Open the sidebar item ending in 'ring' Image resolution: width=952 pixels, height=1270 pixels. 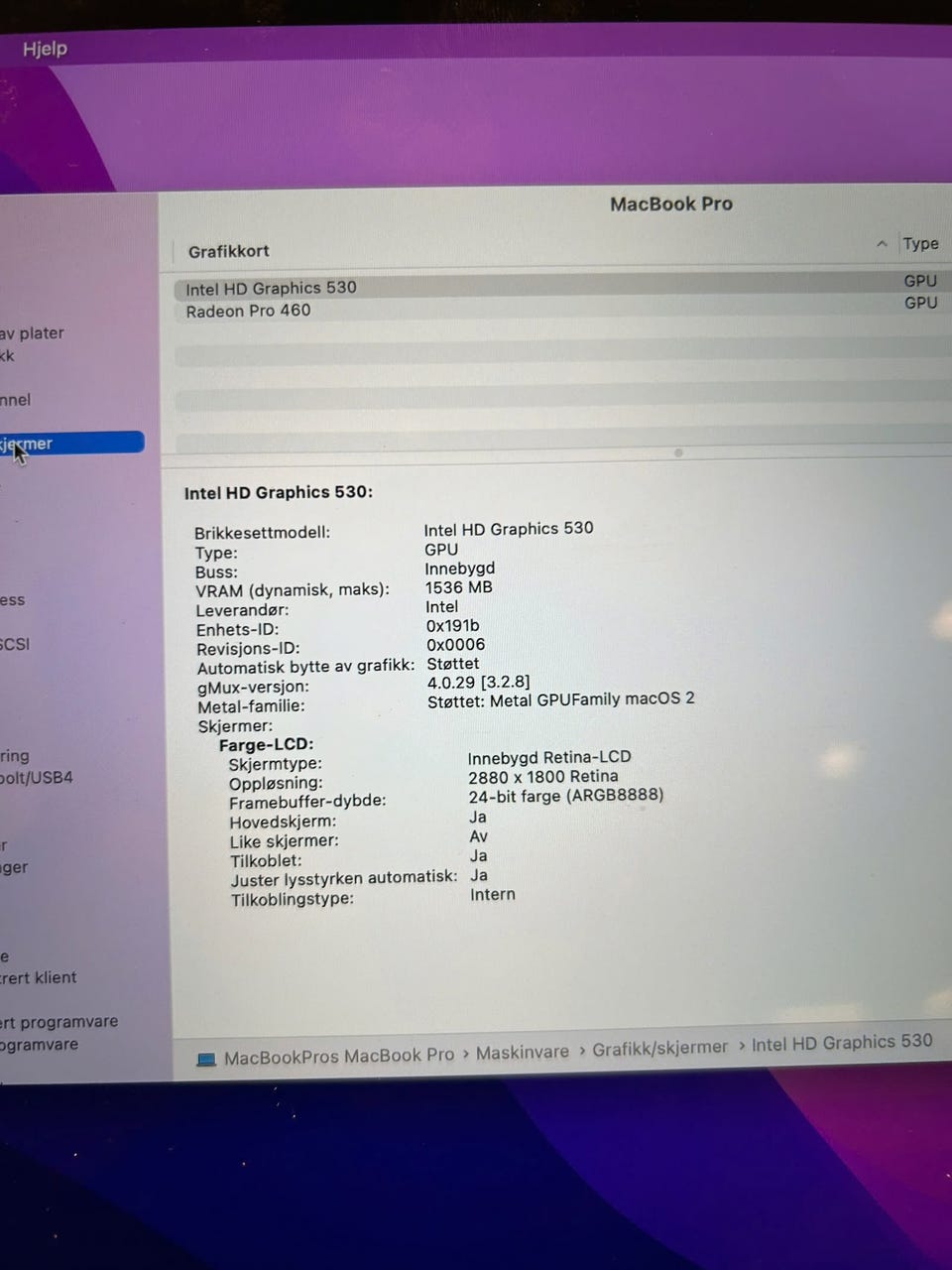(15, 756)
